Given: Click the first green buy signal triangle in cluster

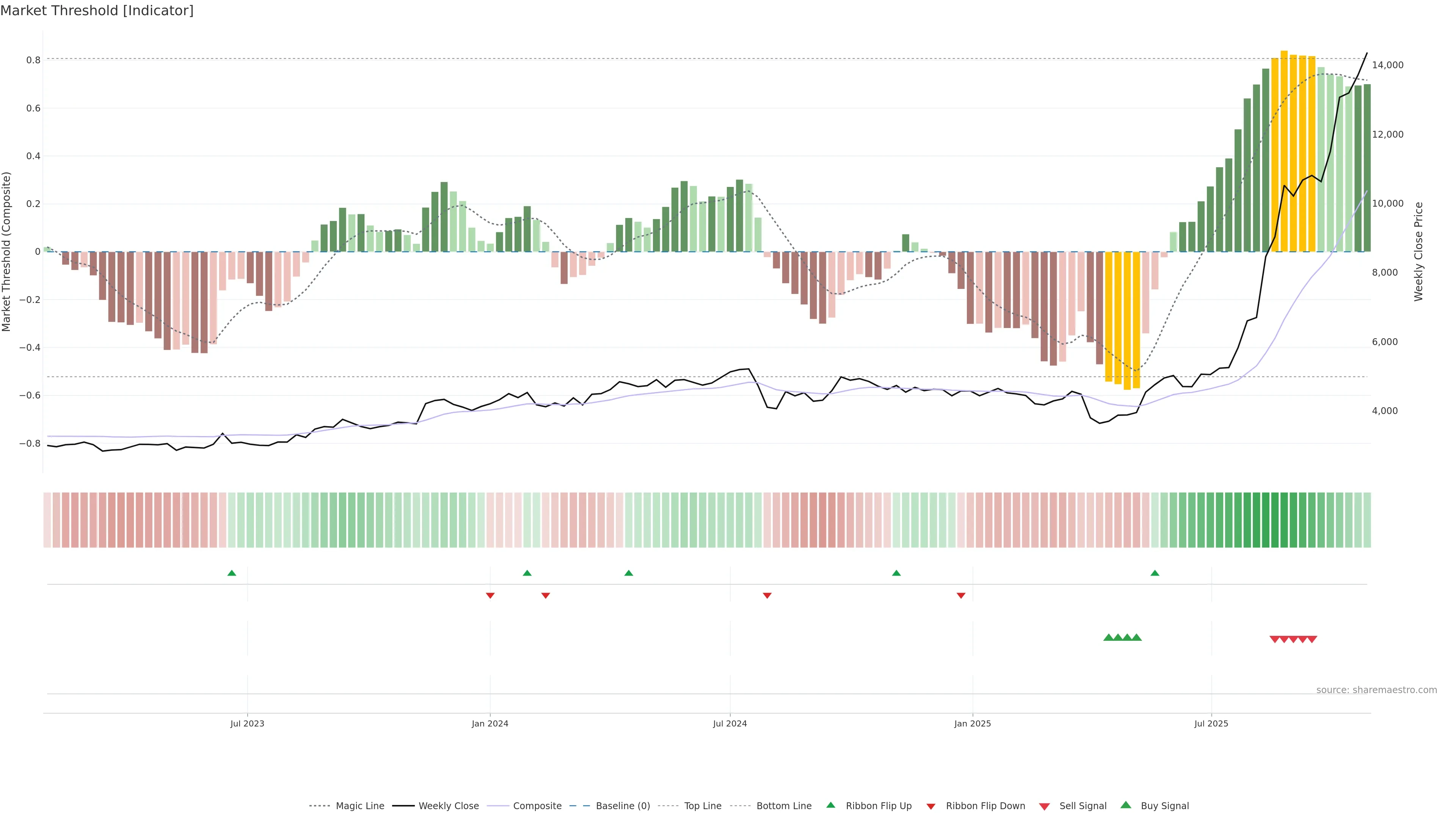Looking at the screenshot, I should [1108, 637].
